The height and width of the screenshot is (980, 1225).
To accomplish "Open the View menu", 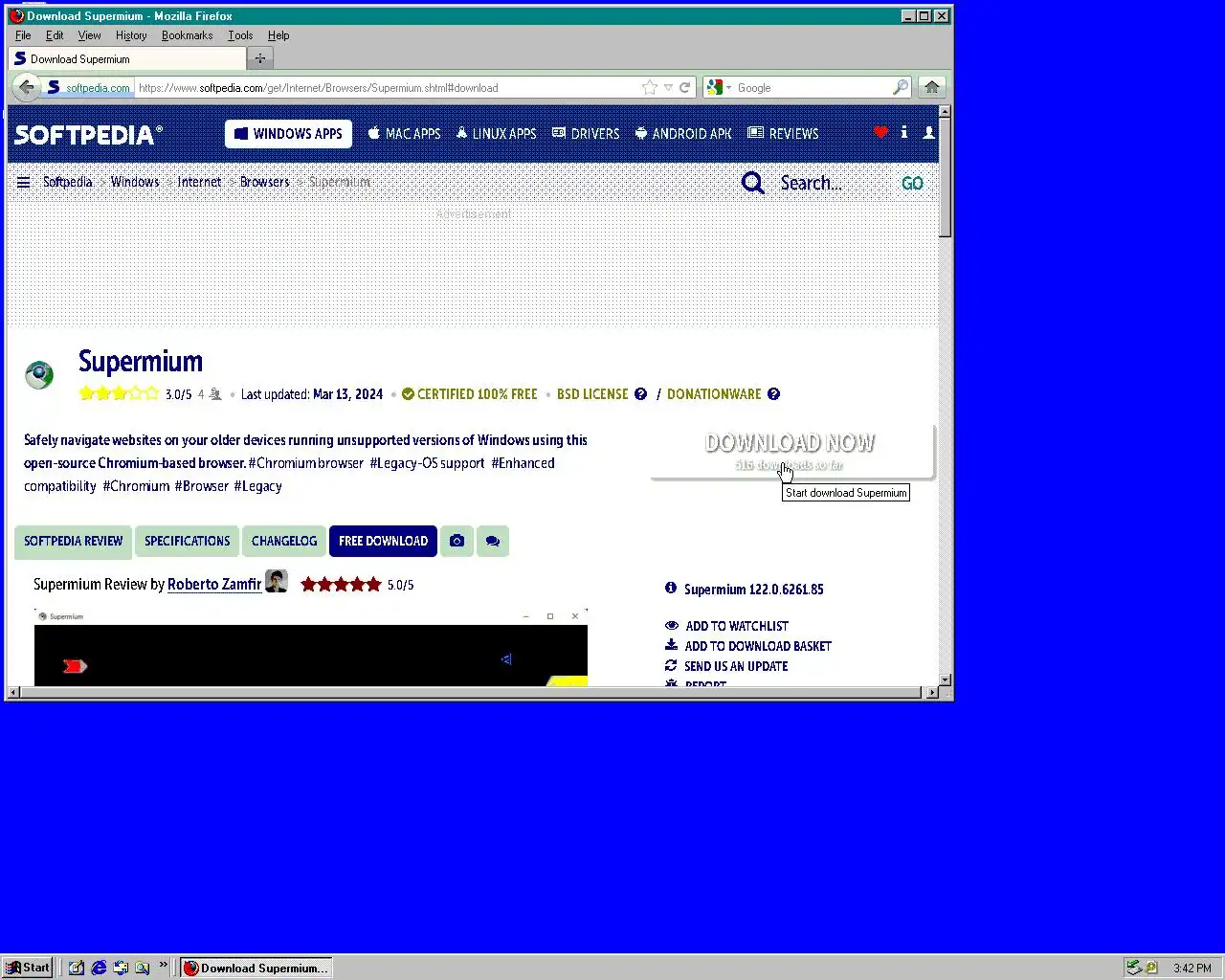I will (89, 35).
